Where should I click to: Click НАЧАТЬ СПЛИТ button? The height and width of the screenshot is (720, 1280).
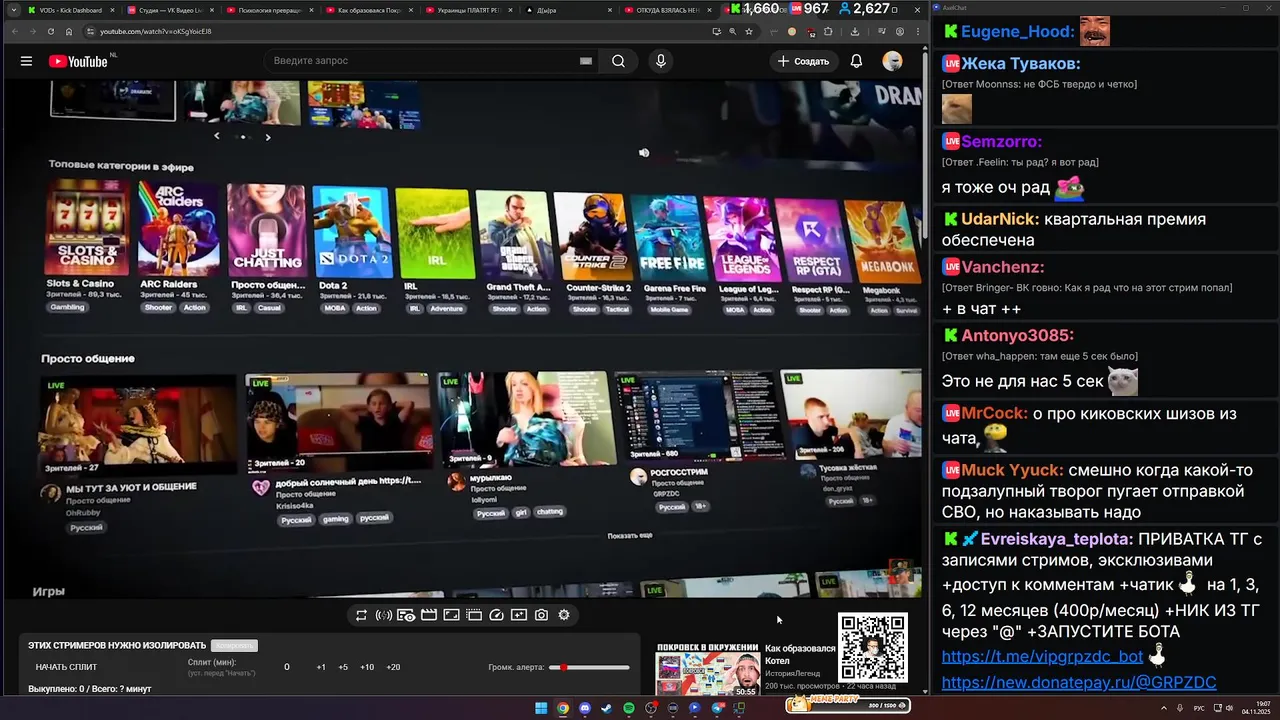[x=67, y=667]
